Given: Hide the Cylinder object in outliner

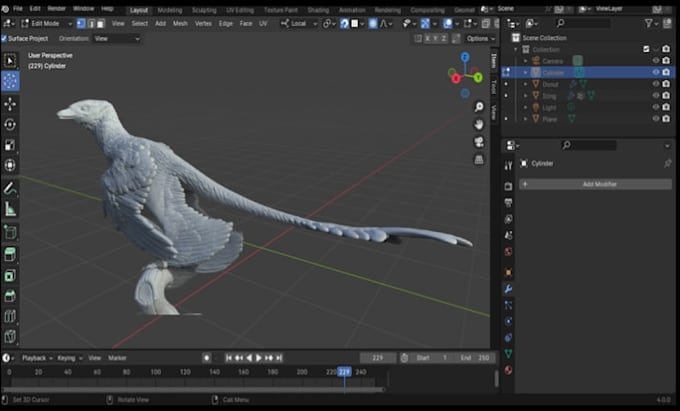Looking at the screenshot, I should pyautogui.click(x=656, y=72).
